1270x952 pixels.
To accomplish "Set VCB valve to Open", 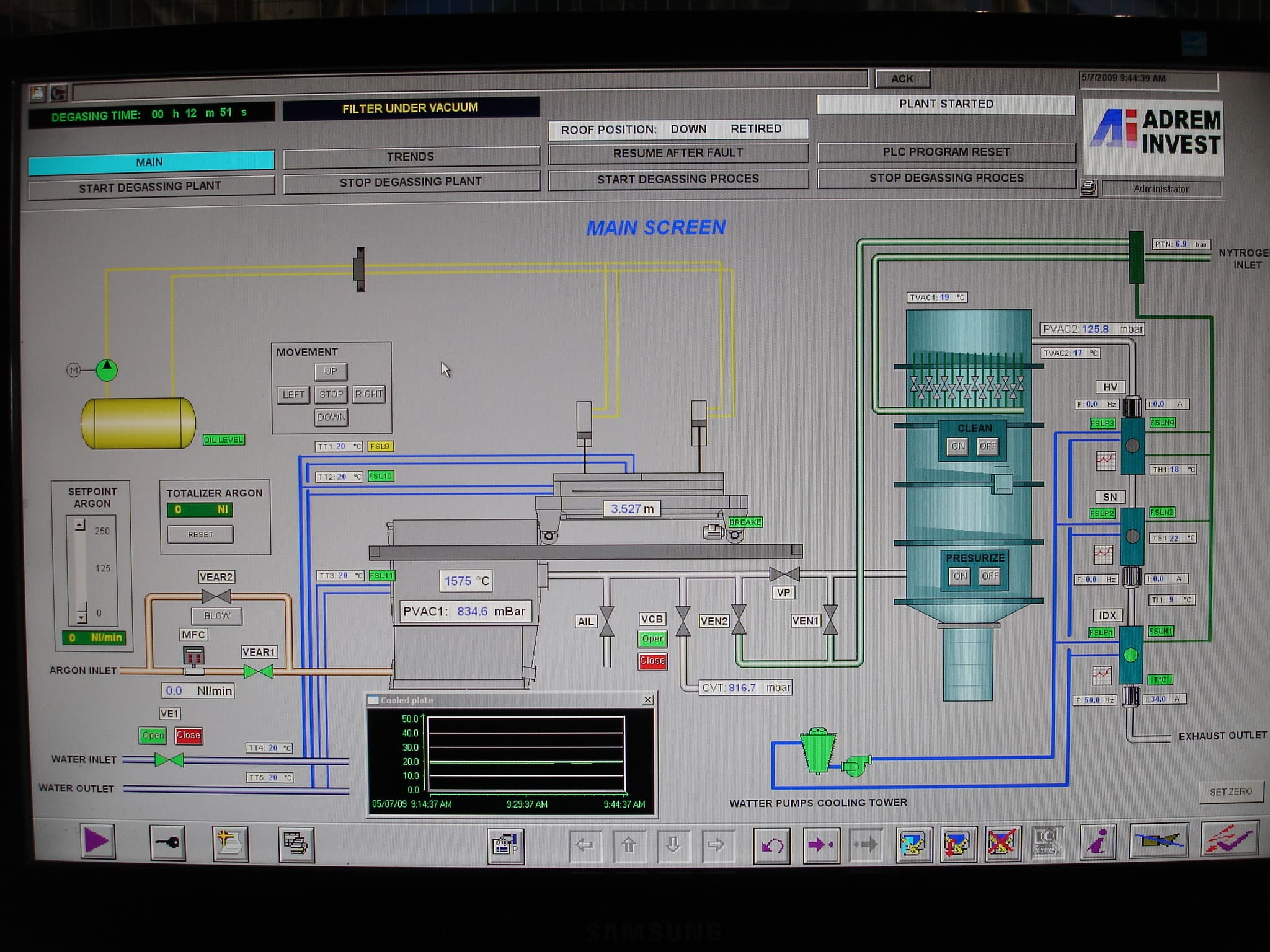I will 652,639.
